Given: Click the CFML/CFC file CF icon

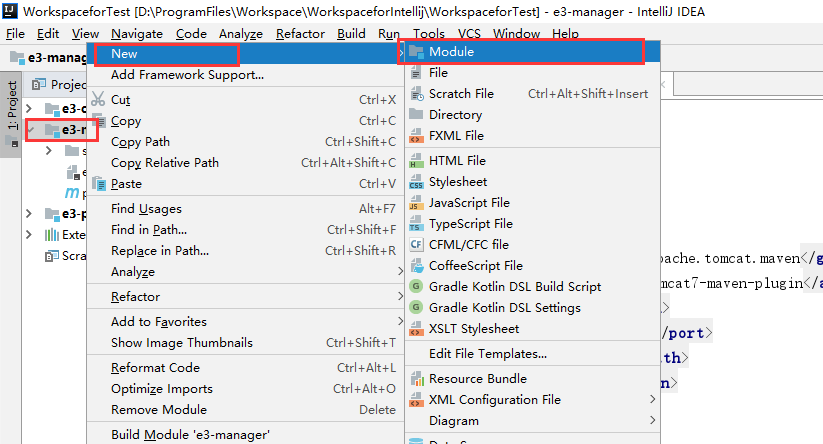Looking at the screenshot, I should coord(416,245).
